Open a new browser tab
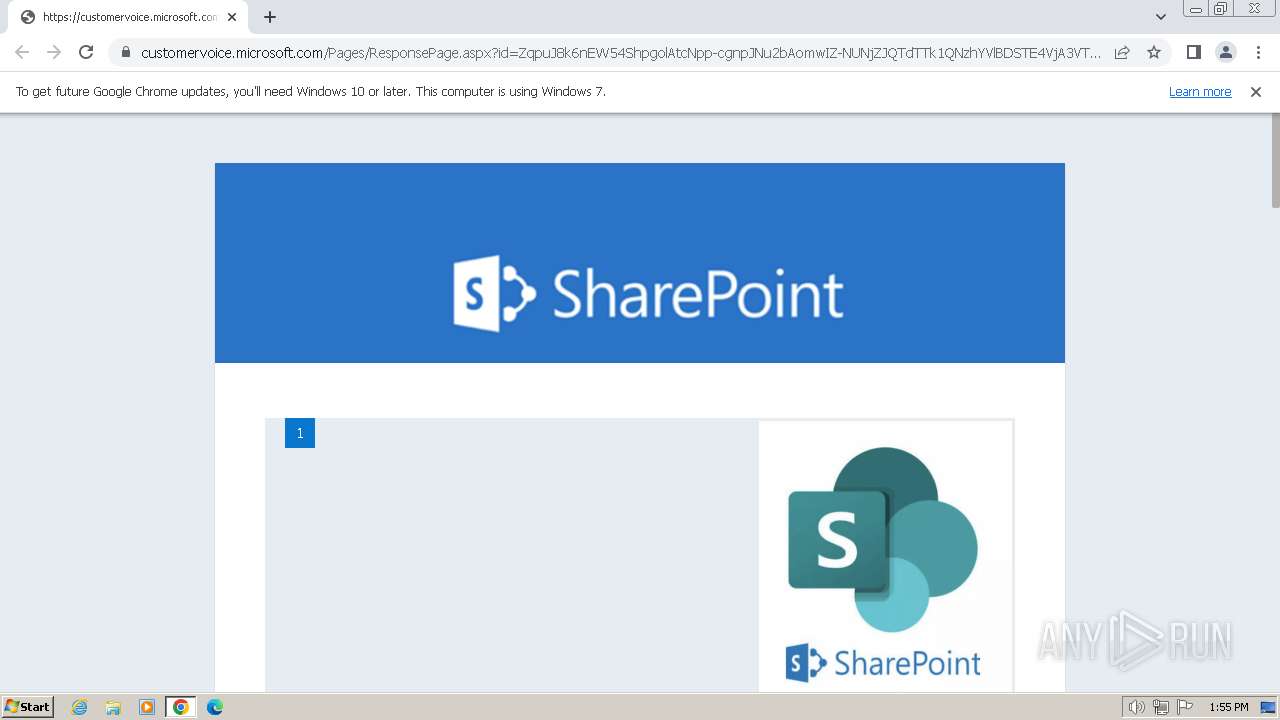Viewport: 1280px width, 720px height. tap(270, 17)
